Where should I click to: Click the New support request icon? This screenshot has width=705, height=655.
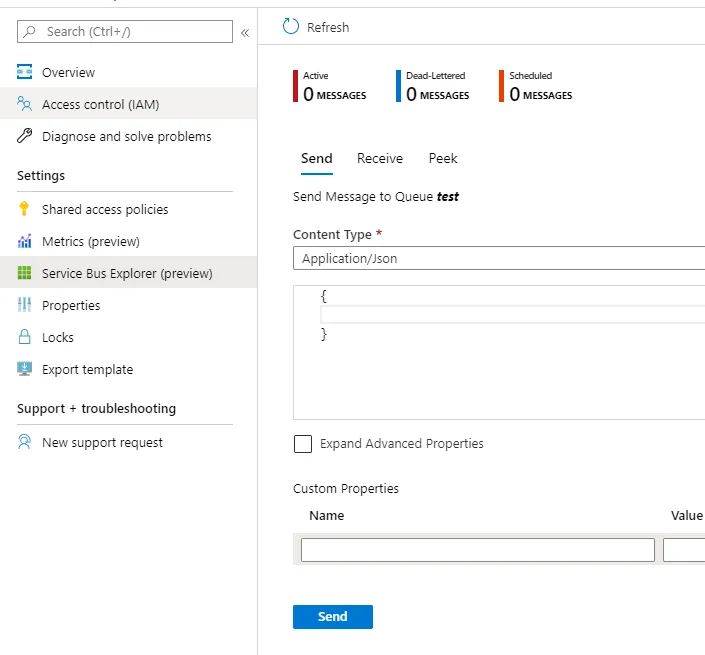25,442
